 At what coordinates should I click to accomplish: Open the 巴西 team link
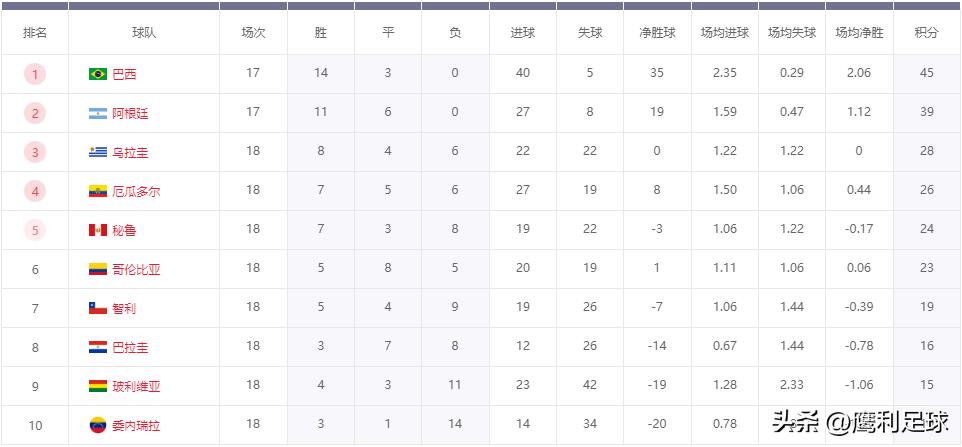pos(124,74)
